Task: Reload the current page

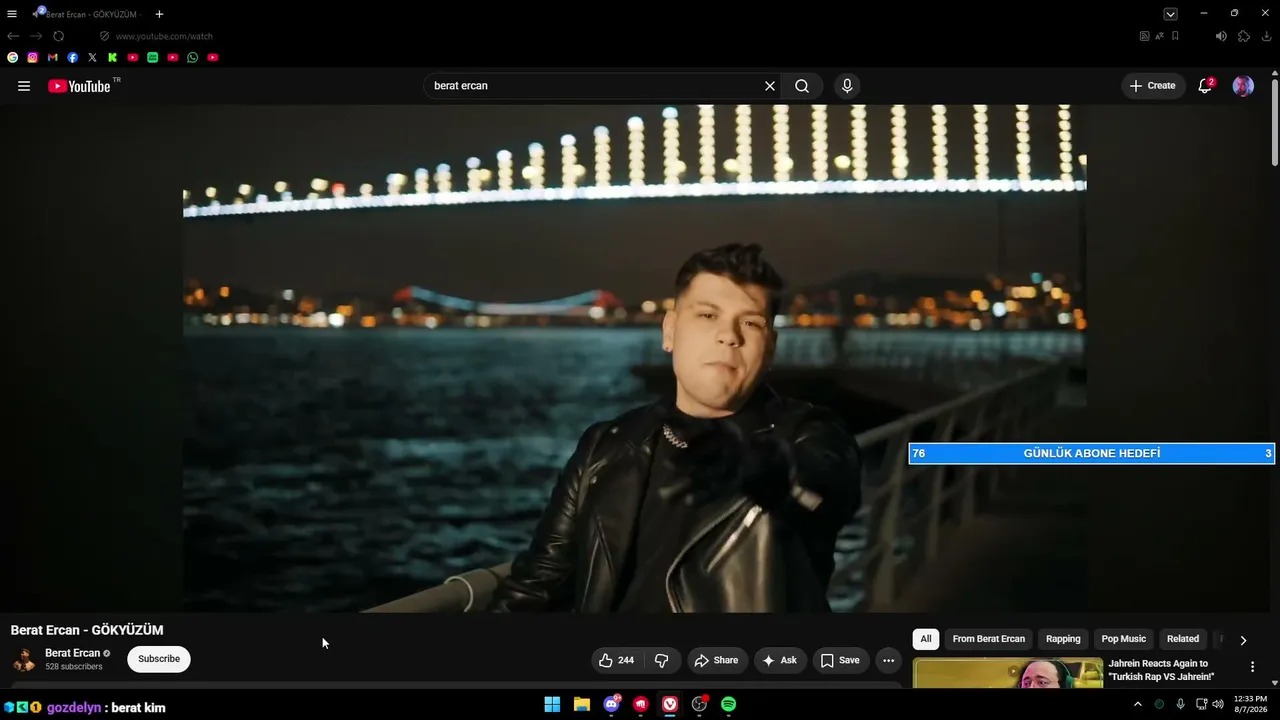Action: click(x=59, y=36)
